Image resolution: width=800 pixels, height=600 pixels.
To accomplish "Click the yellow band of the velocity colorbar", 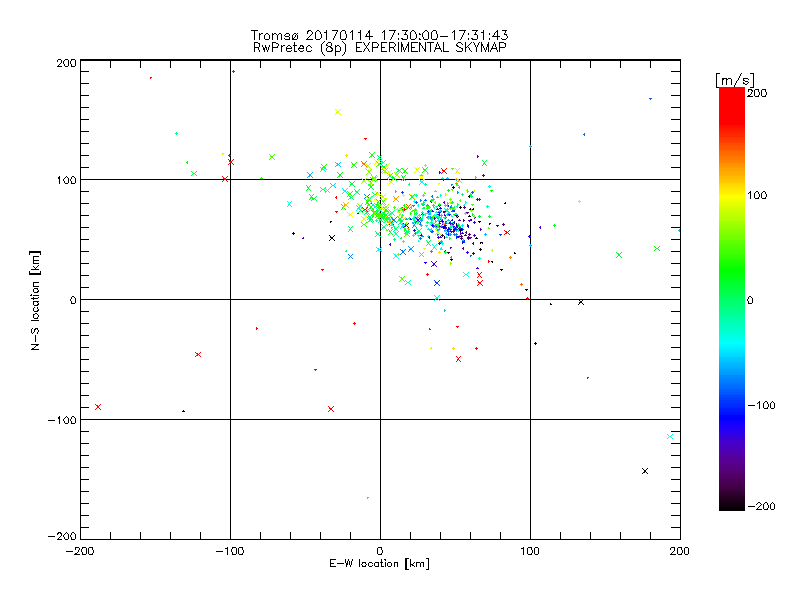I will point(732,195).
